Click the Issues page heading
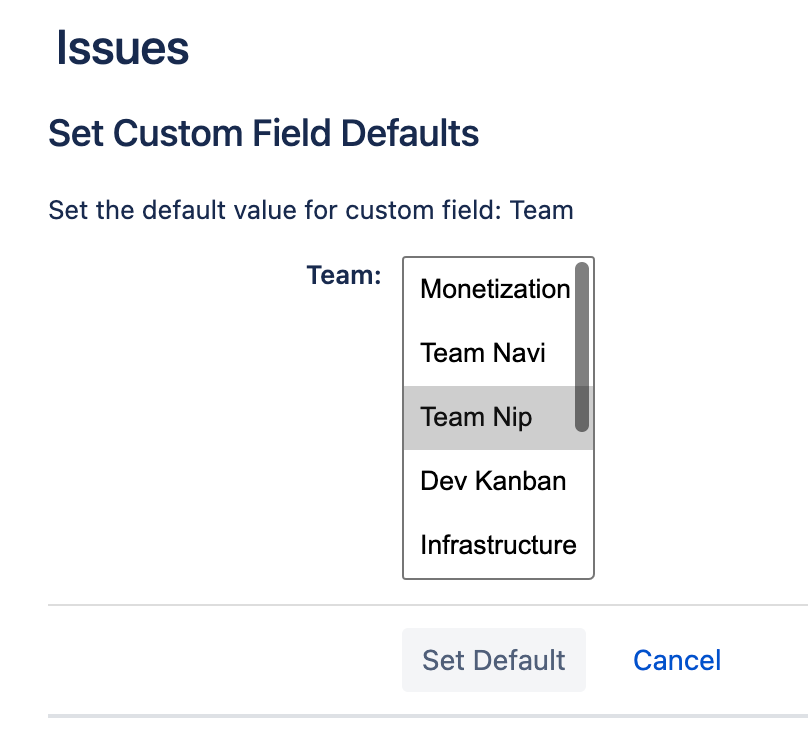Screen dimensions: 808x750 tap(122, 48)
